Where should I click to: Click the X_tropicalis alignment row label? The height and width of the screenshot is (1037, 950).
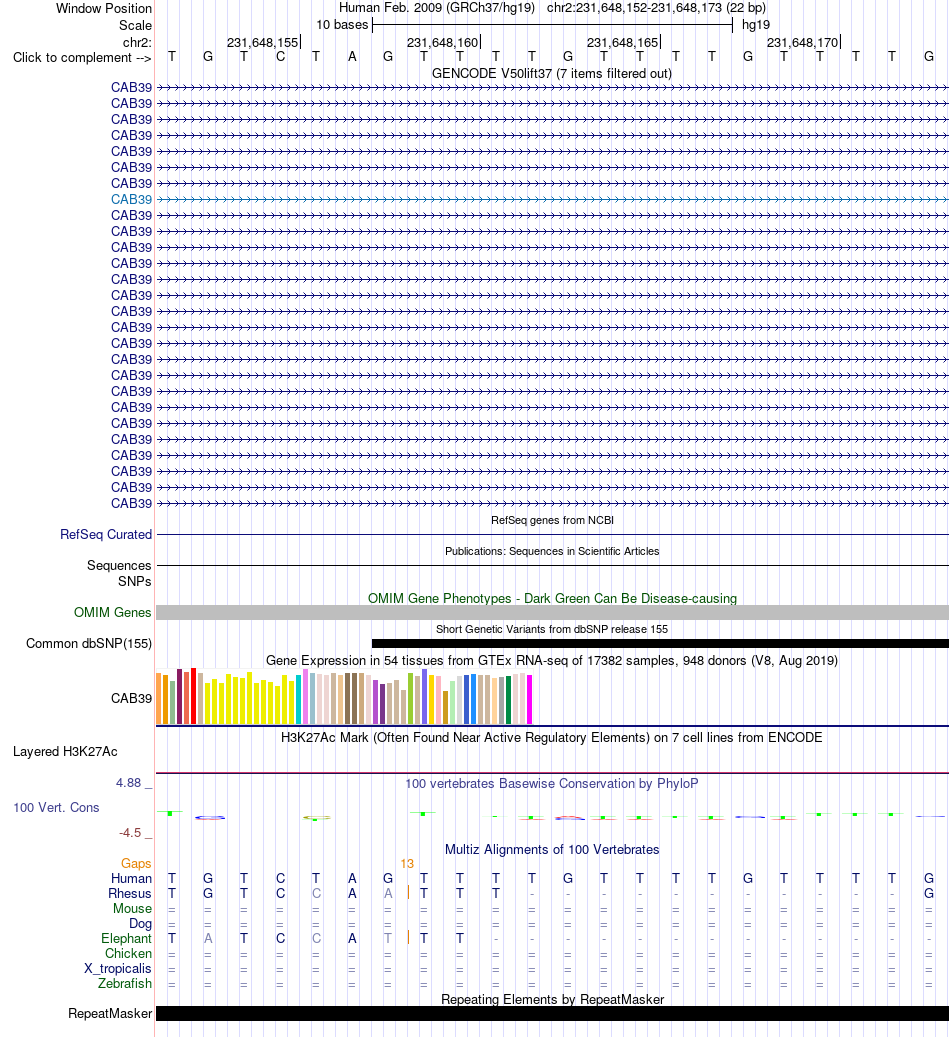[x=118, y=969]
